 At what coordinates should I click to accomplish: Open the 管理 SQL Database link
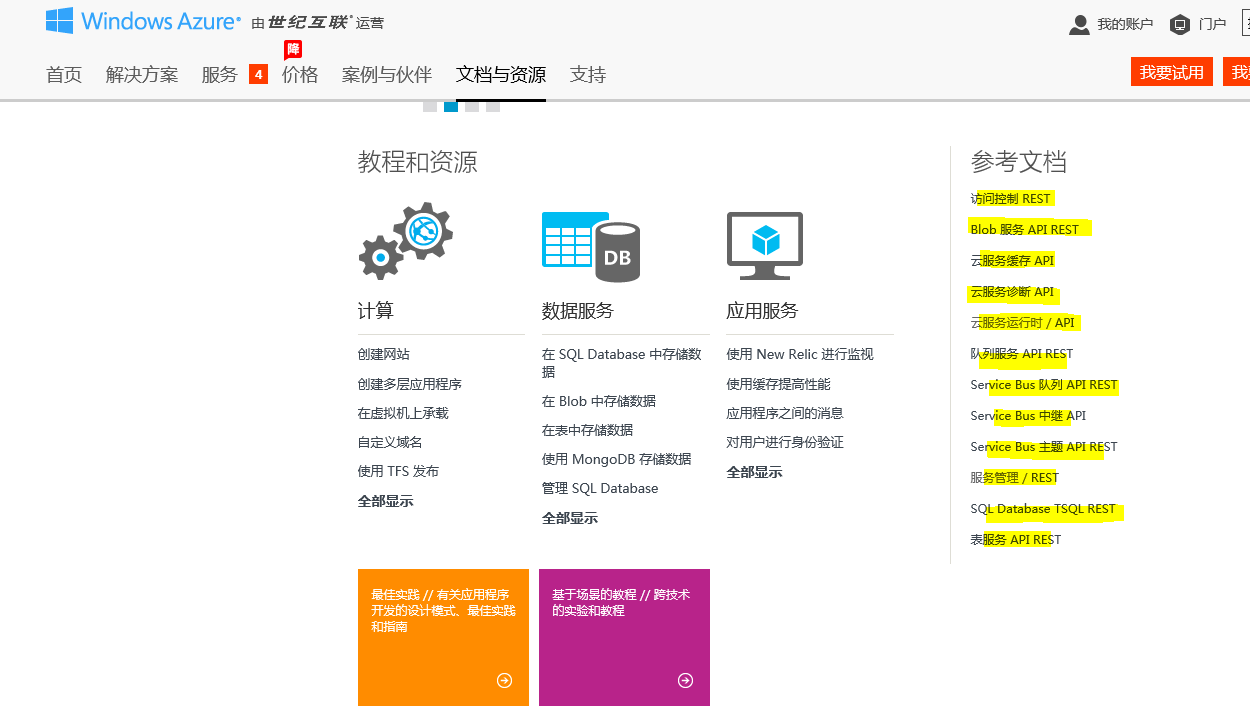coord(600,488)
